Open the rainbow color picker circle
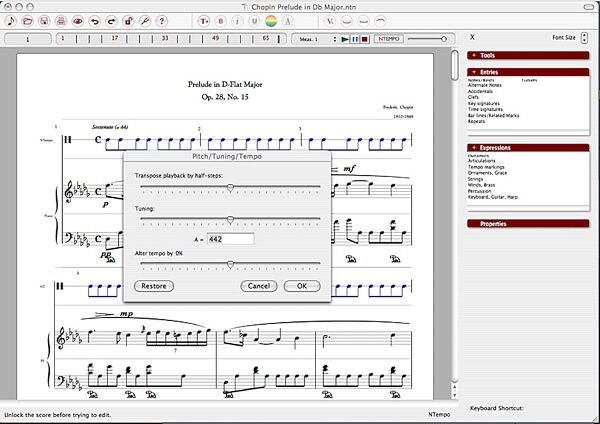The image size is (600, 424). [271, 21]
